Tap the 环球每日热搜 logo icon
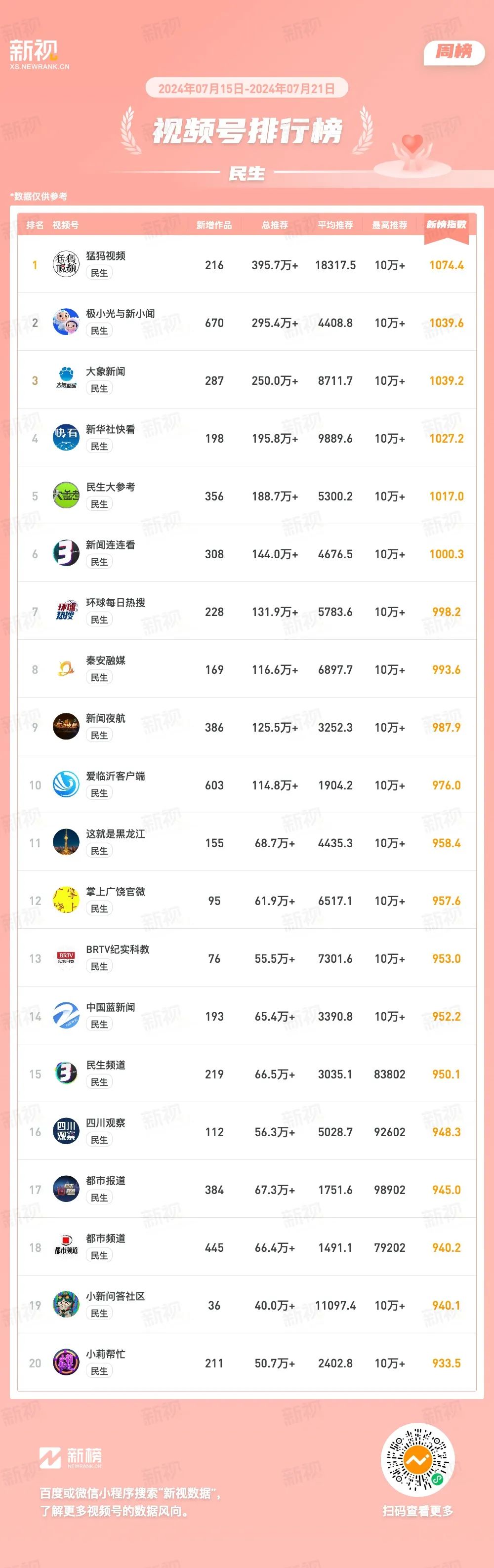Viewport: 494px width, 1568px height. click(66, 611)
